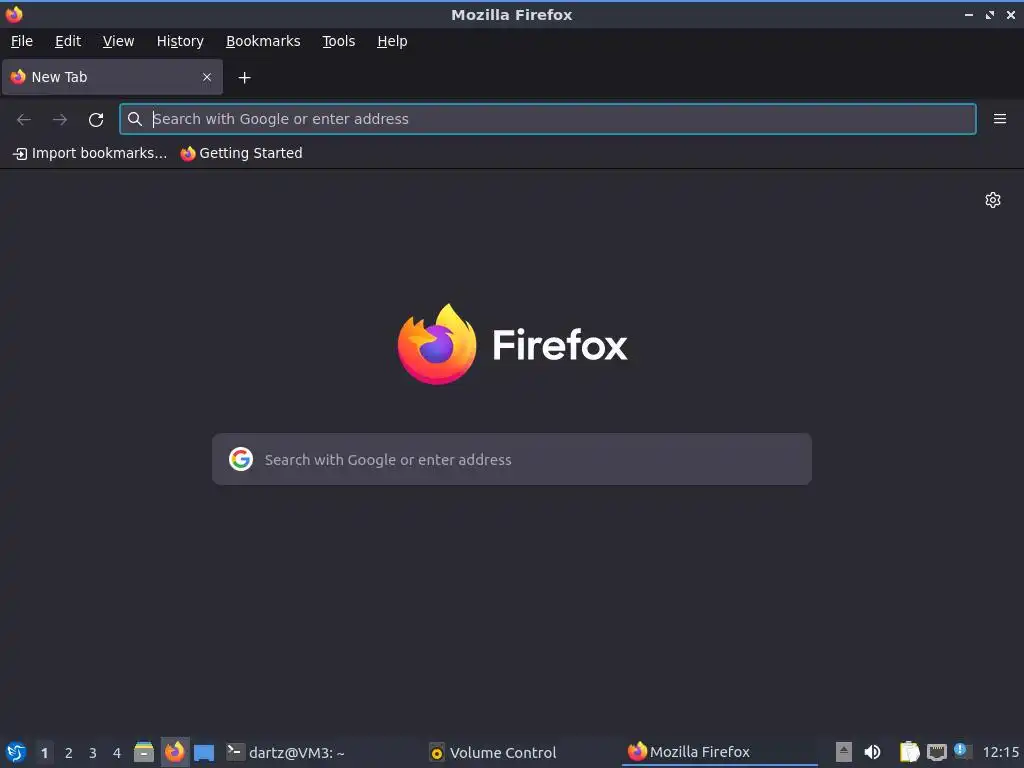
Task: Open the New Tab page personalize gear
Action: point(993,200)
